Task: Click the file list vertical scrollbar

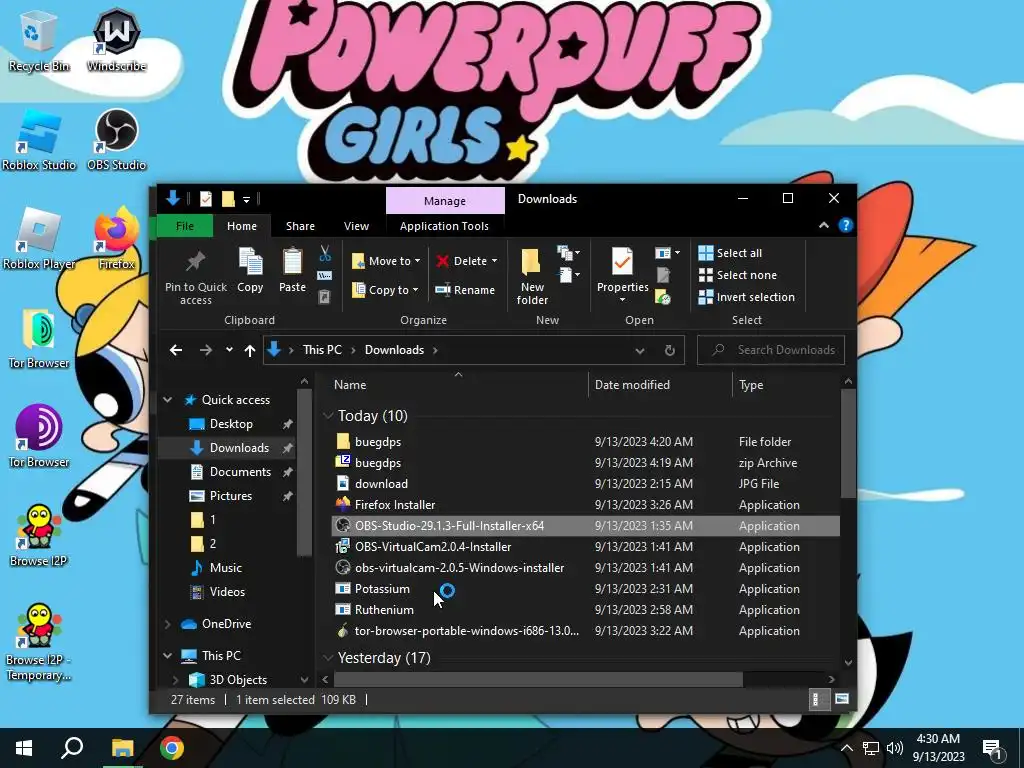Action: 848,444
